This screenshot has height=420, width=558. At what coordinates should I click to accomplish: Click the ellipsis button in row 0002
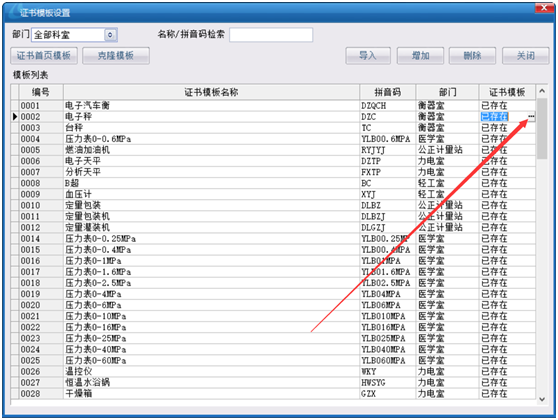click(531, 116)
